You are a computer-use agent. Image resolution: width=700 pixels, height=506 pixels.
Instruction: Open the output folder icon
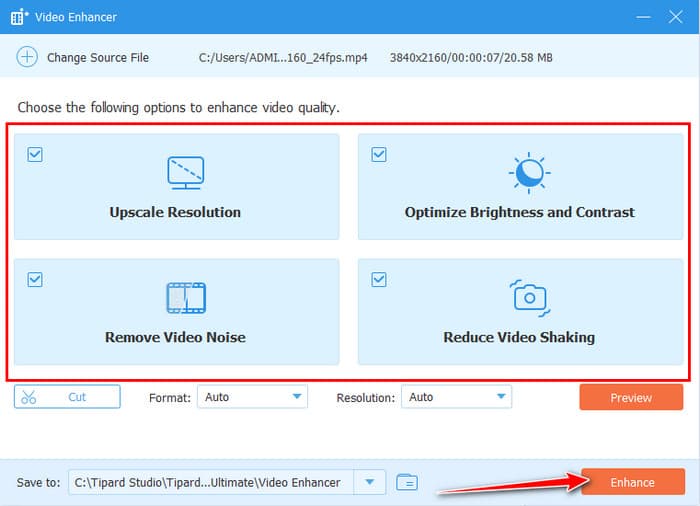(x=406, y=482)
